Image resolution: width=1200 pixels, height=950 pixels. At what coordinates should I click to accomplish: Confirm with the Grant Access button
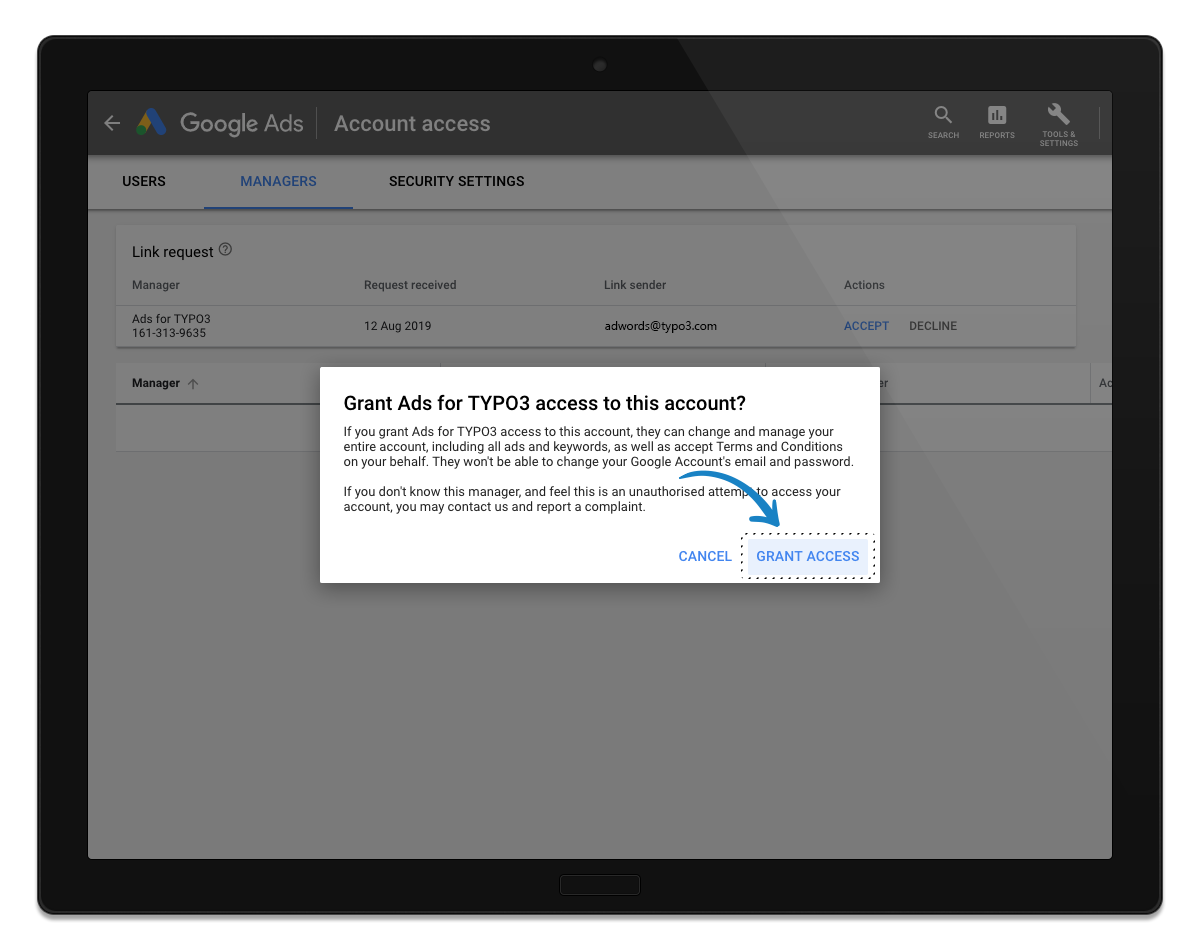807,556
